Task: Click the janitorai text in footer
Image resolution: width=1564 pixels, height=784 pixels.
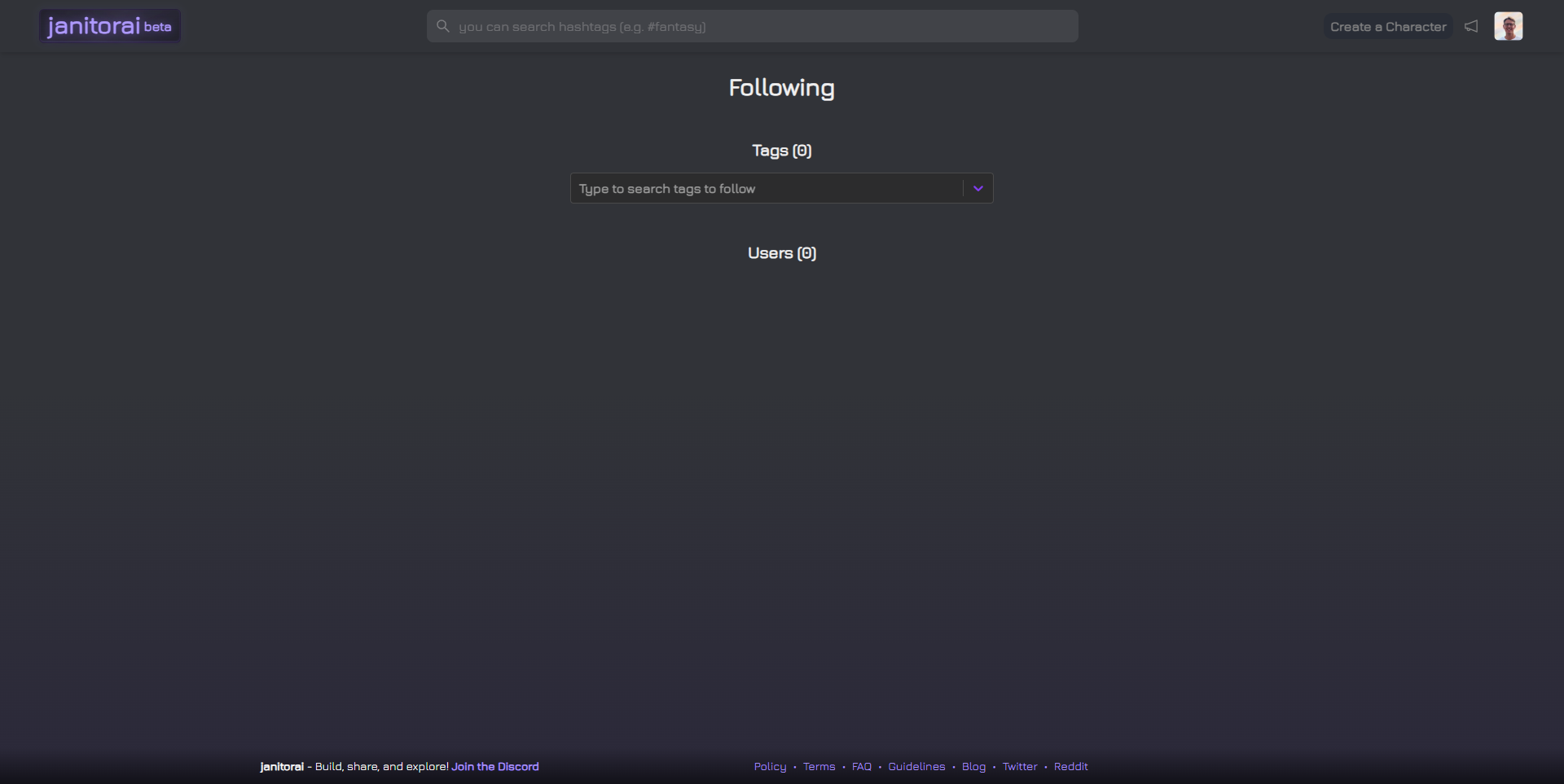Action: [282, 766]
